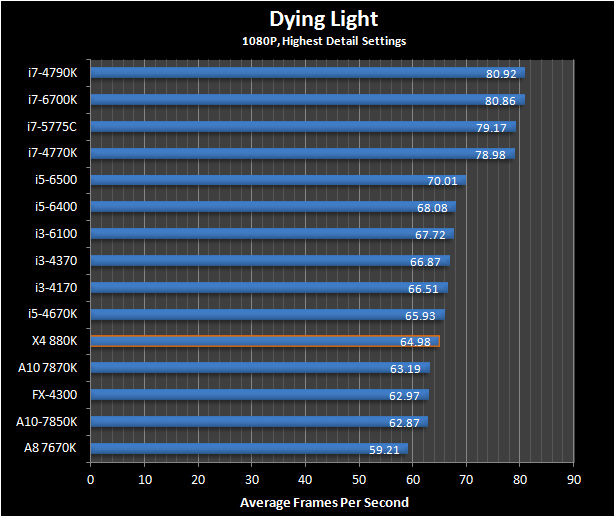Click the 66.51 data value

(x=423, y=289)
